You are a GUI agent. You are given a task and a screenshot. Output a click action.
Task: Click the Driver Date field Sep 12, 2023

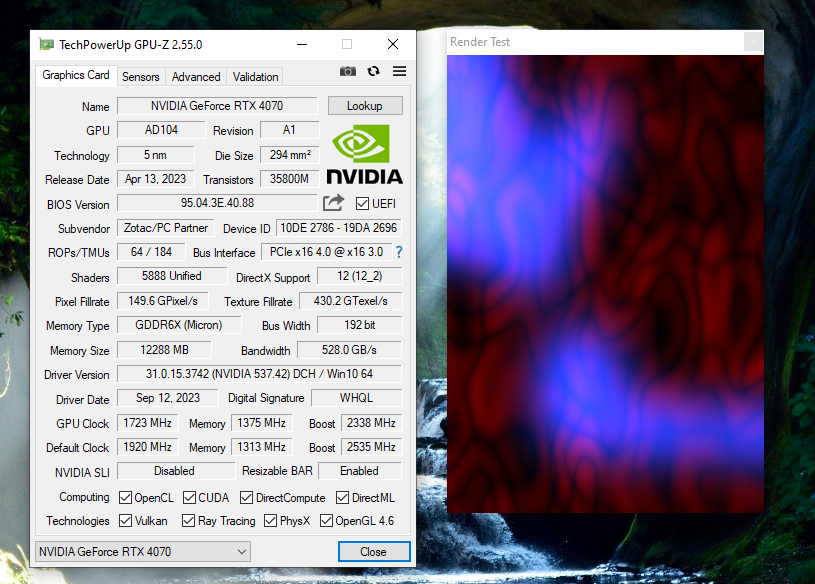168,397
